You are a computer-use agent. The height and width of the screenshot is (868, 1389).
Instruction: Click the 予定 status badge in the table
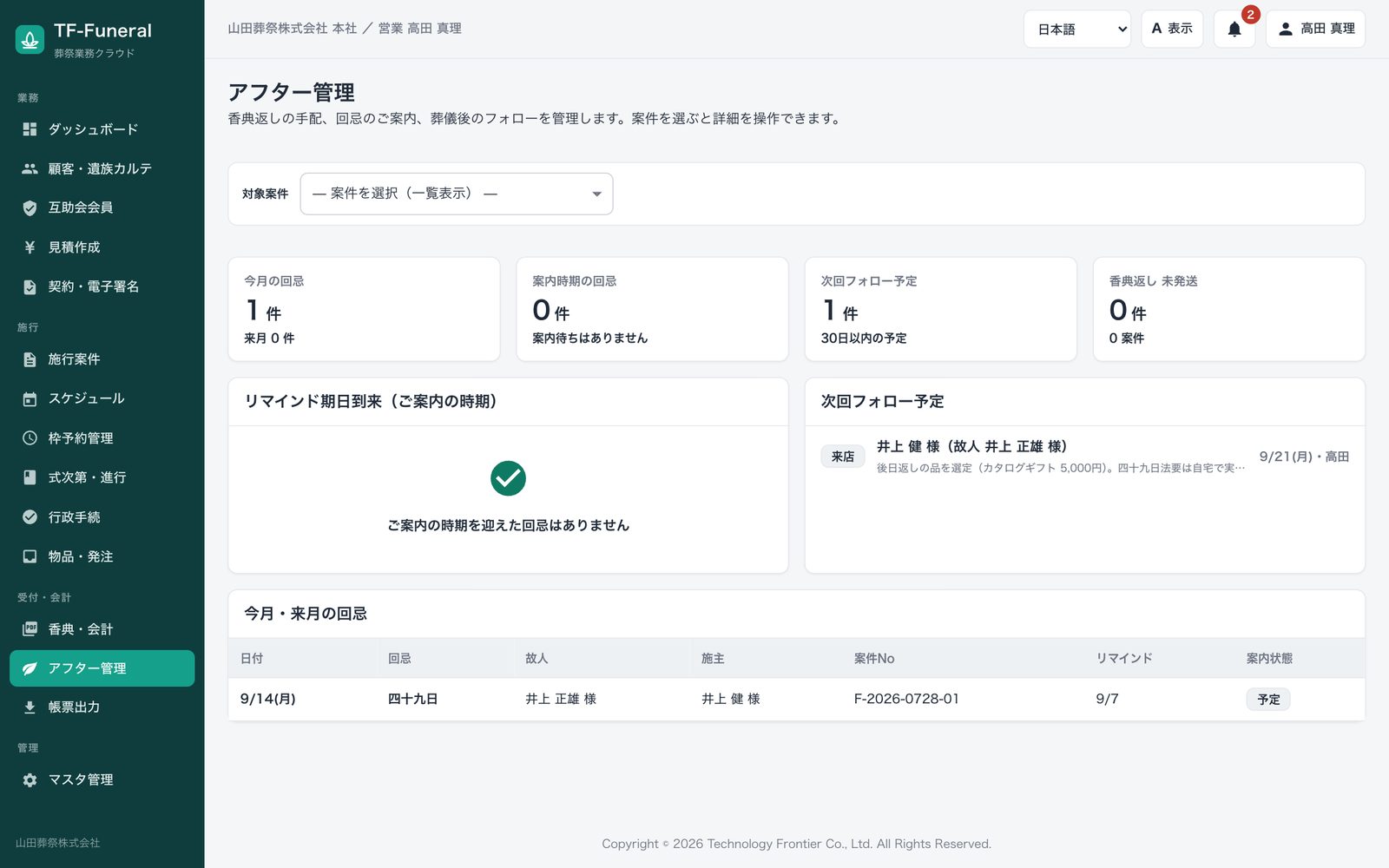pos(1268,700)
